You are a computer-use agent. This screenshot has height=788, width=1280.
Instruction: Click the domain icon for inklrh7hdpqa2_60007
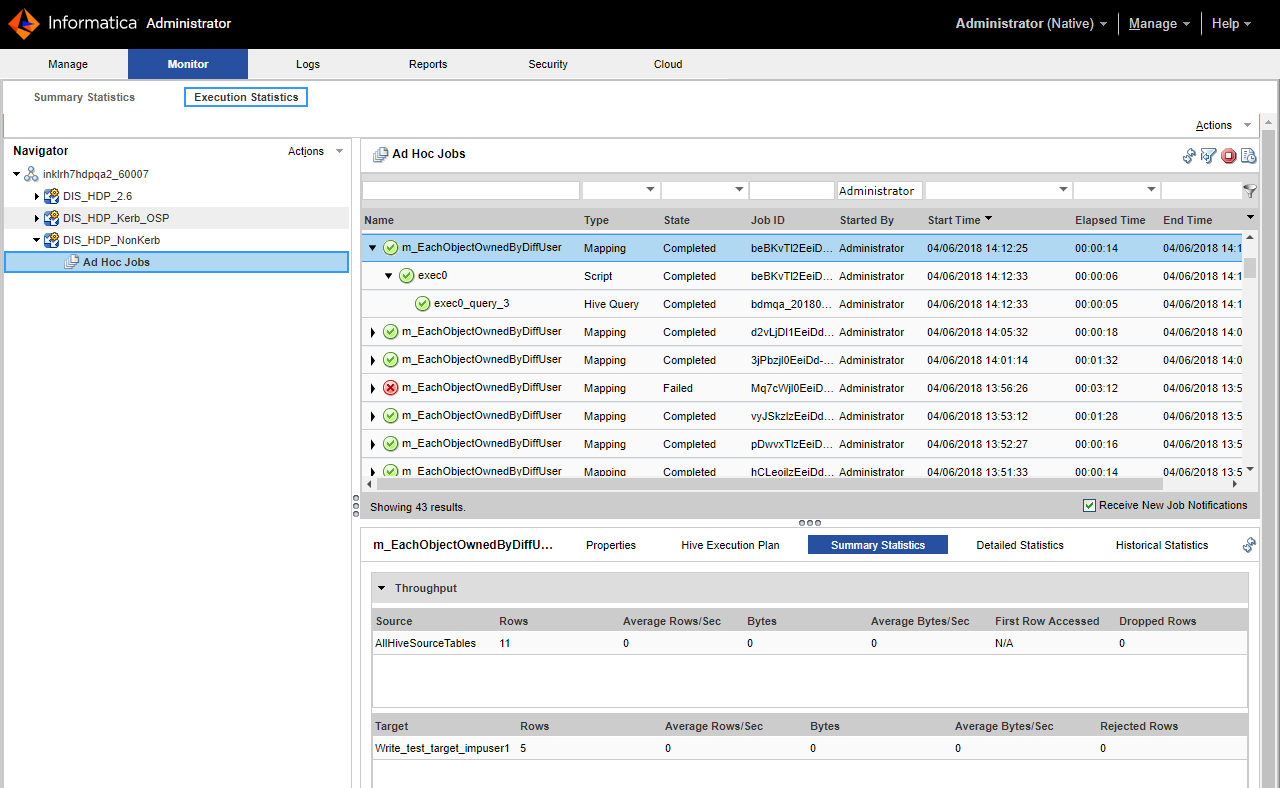pos(32,174)
